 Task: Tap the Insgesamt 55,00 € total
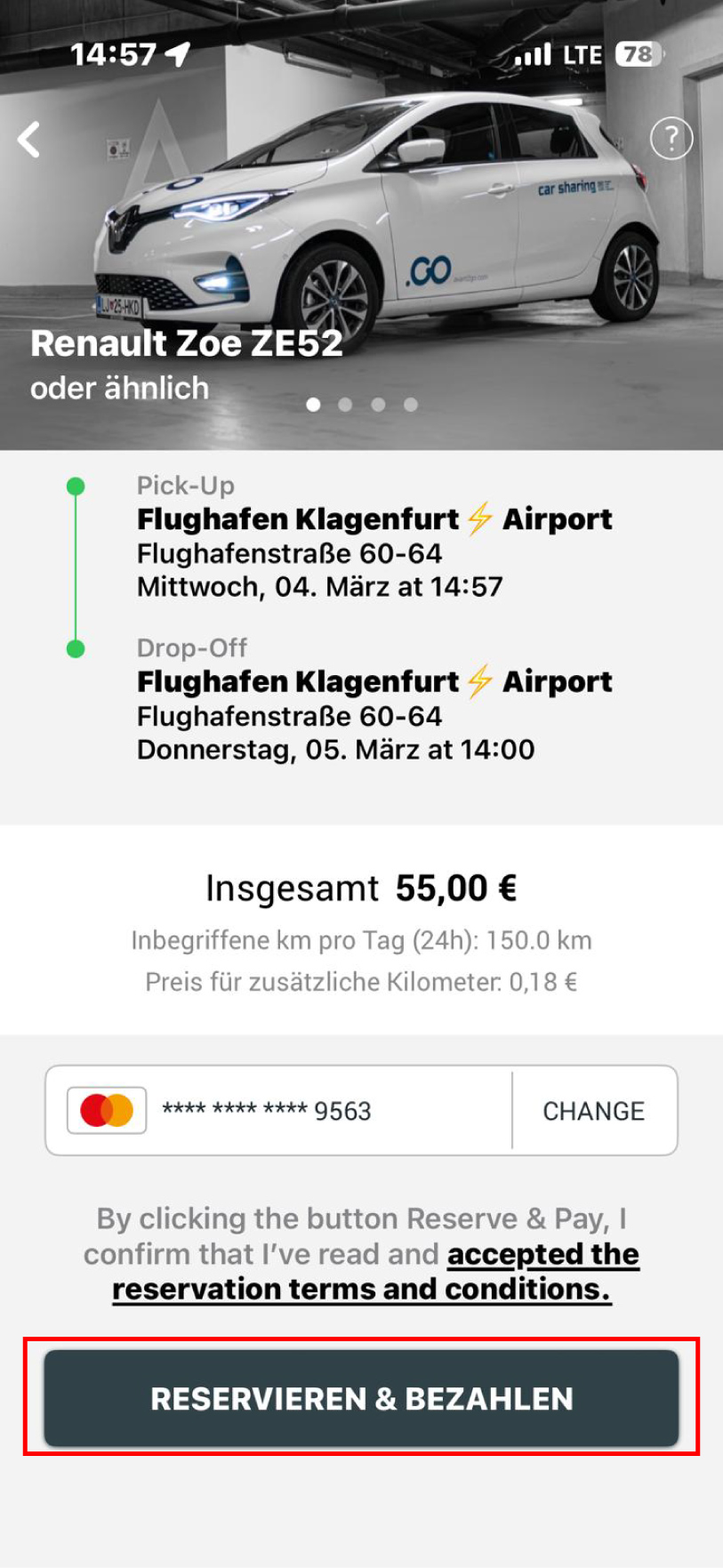(x=361, y=889)
